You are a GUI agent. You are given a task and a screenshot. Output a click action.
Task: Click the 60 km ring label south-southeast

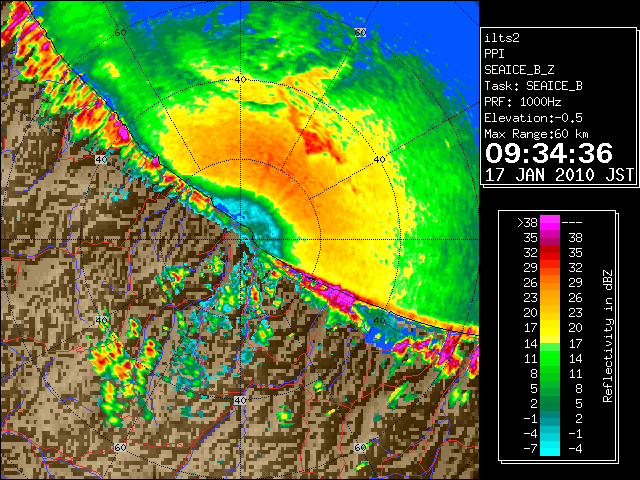tap(360, 447)
